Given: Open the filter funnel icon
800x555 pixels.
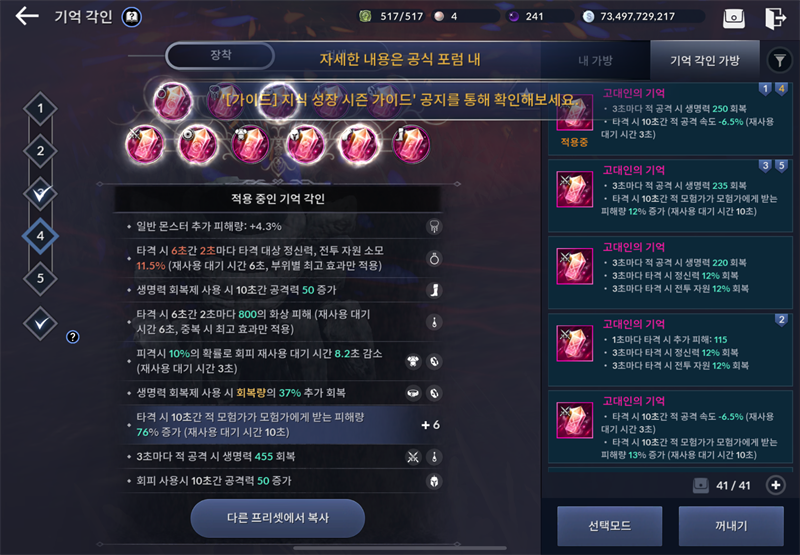Looking at the screenshot, I should [779, 61].
